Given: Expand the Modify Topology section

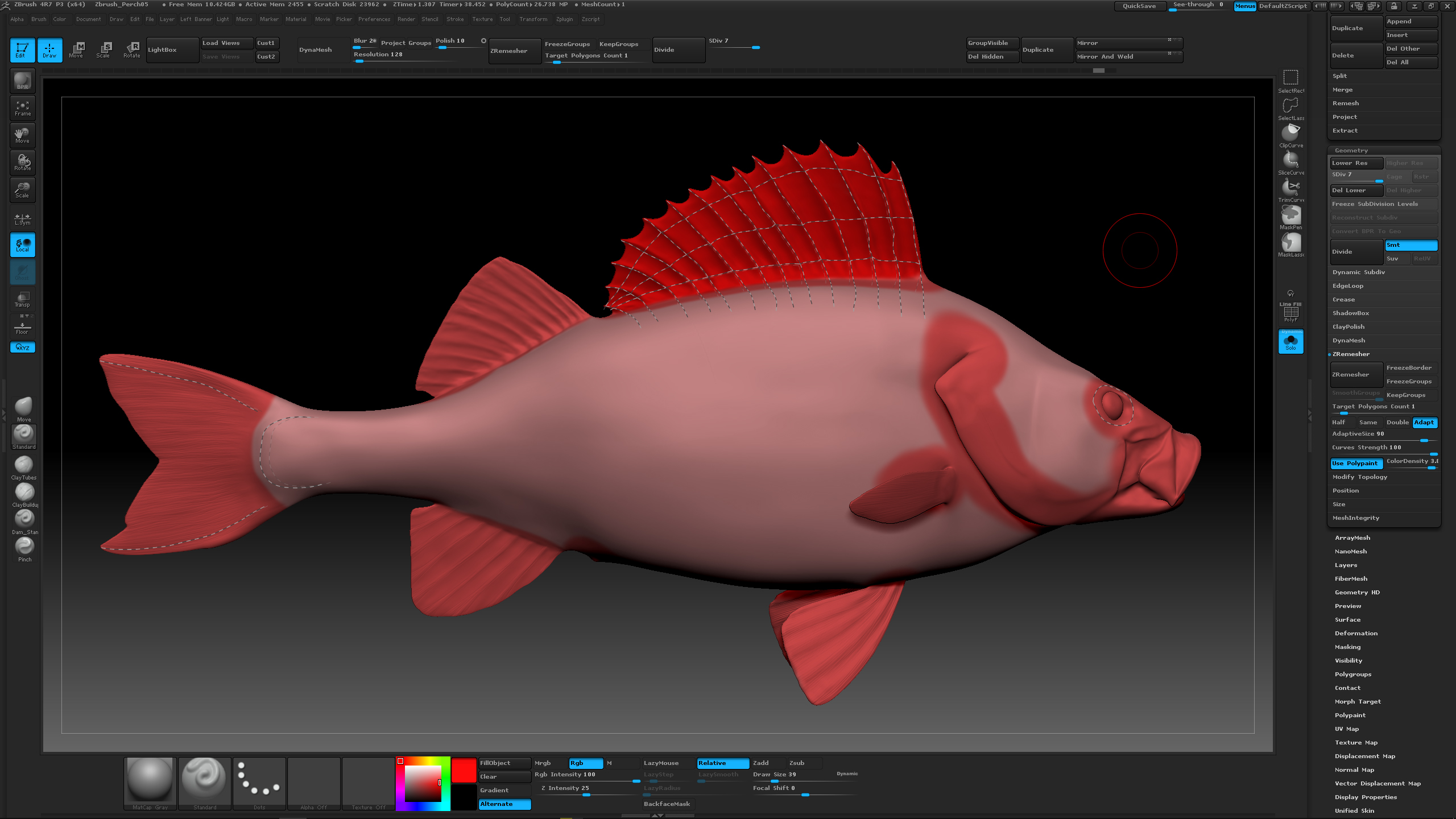Looking at the screenshot, I should click(1360, 477).
